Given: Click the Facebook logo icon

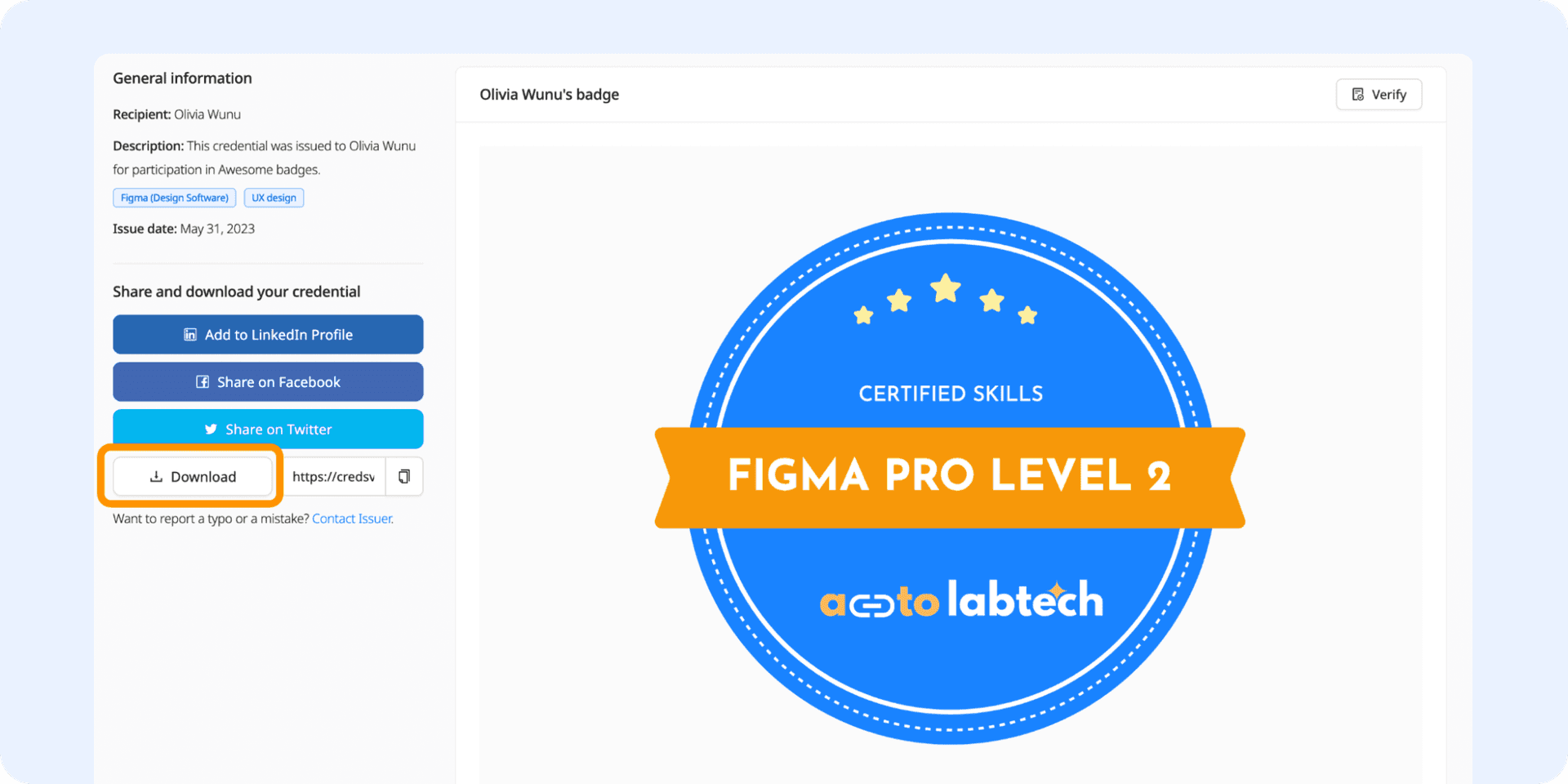Looking at the screenshot, I should [203, 382].
